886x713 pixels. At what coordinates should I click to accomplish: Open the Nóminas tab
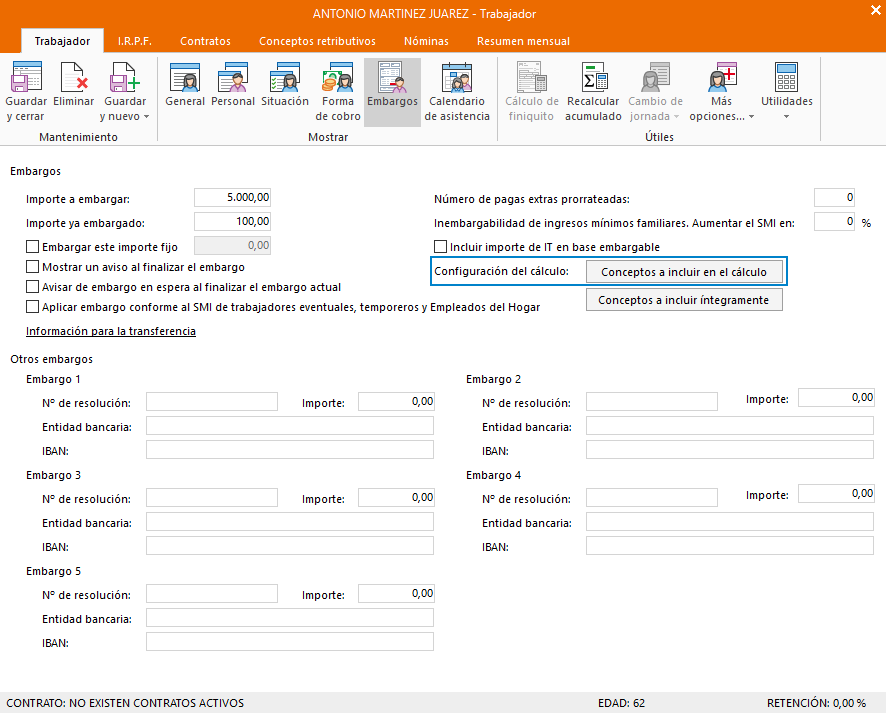426,41
